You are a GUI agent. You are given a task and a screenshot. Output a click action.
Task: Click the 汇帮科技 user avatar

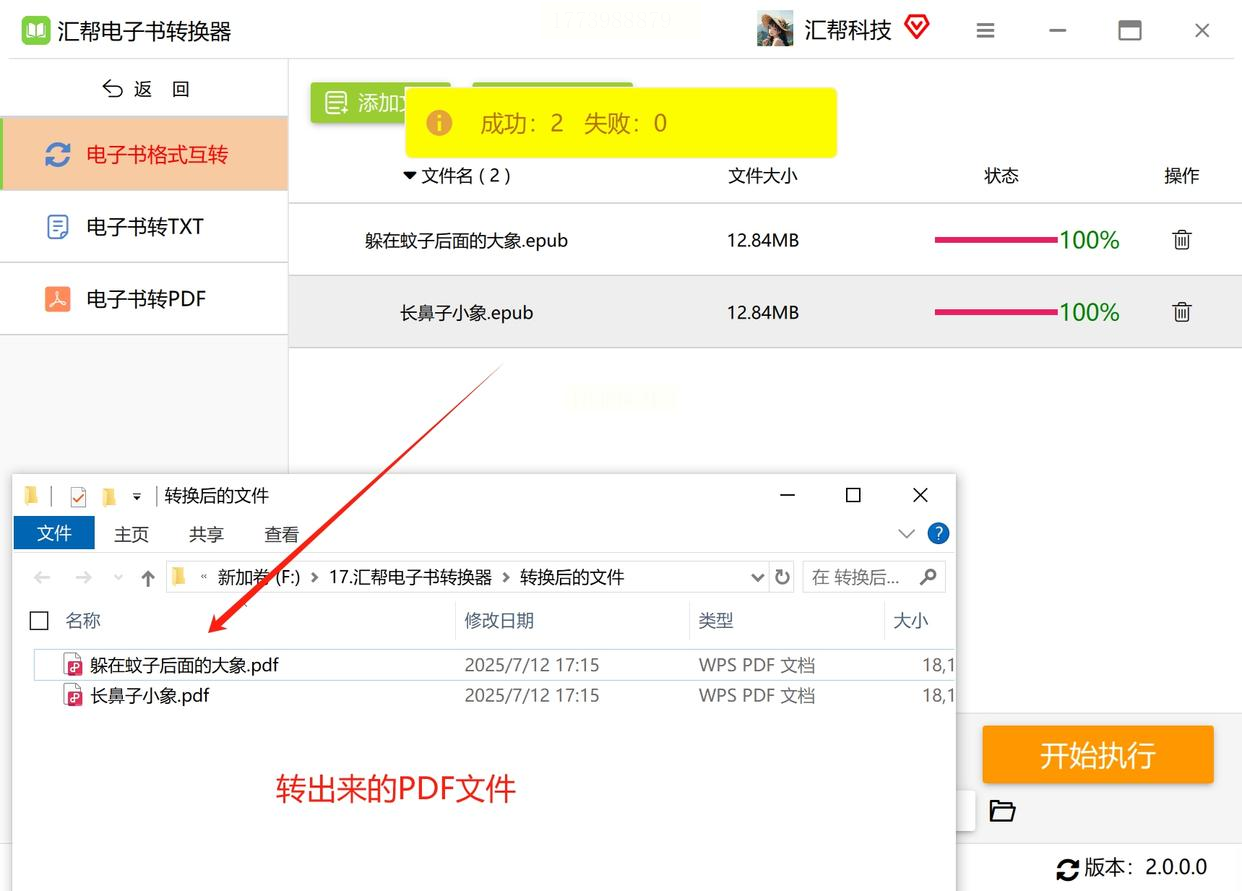pos(775,29)
